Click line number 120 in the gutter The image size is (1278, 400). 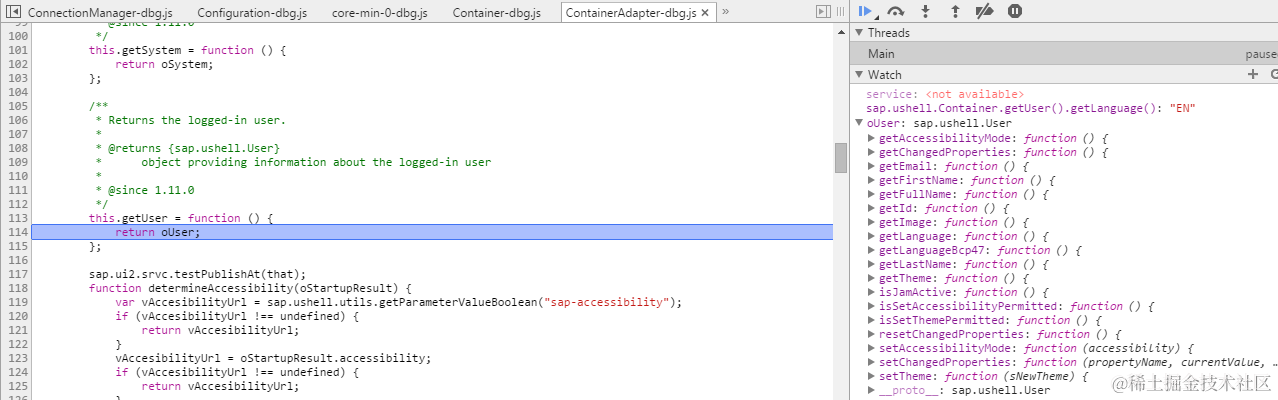16,316
